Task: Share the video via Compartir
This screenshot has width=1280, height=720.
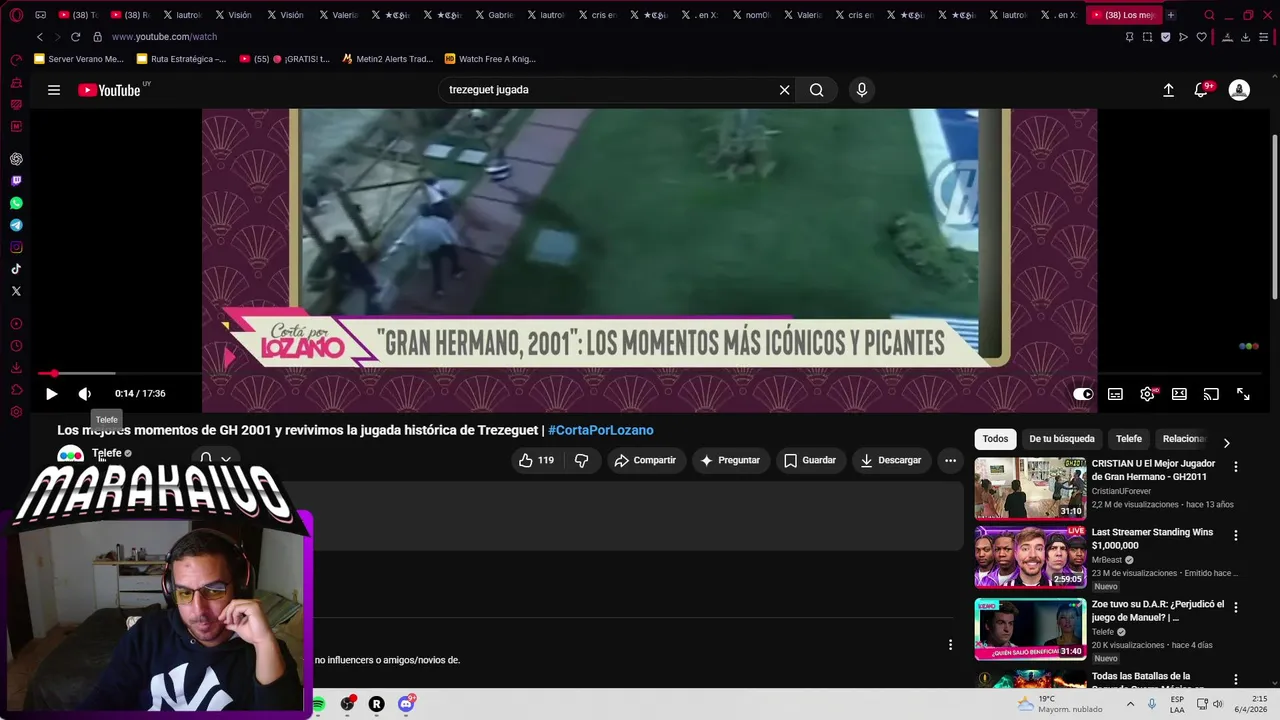Action: tap(645, 460)
